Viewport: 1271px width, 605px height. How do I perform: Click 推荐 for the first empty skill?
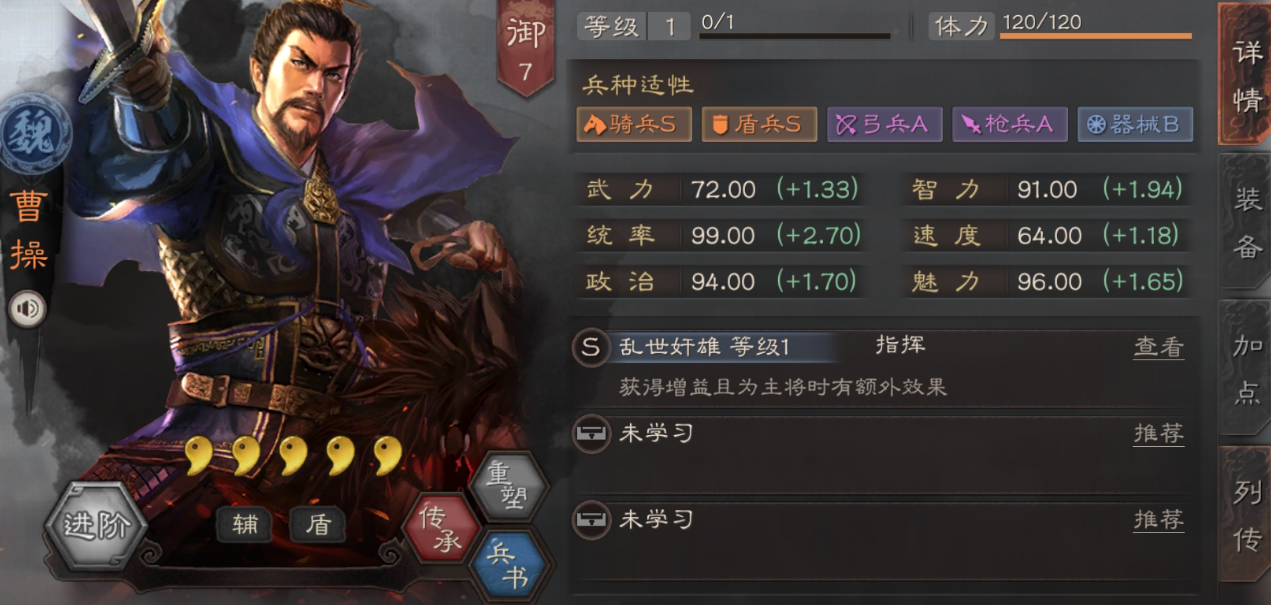coord(1158,433)
